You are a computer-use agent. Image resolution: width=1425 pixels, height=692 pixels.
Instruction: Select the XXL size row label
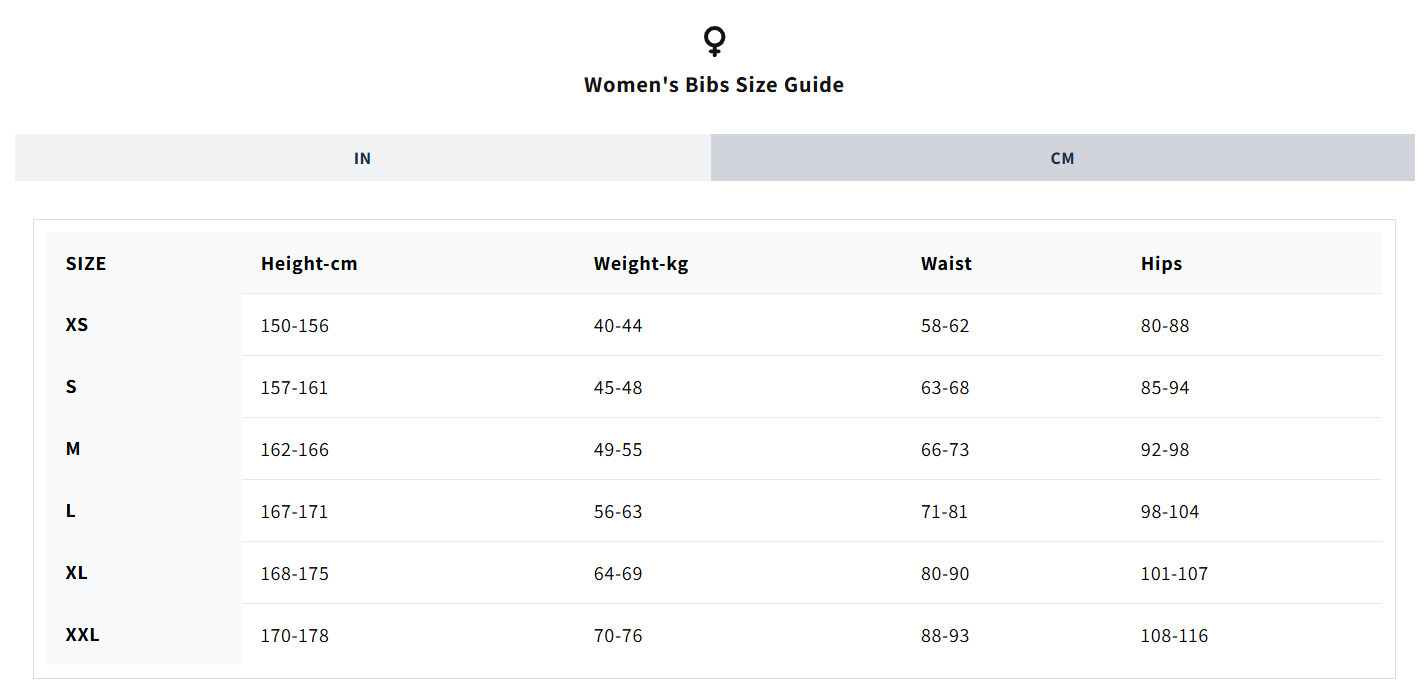(x=82, y=635)
